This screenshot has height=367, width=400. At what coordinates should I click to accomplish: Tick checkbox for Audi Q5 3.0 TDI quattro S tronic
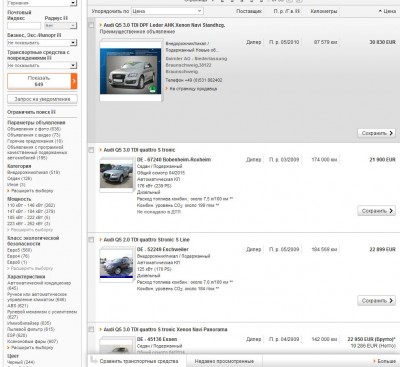[91, 150]
